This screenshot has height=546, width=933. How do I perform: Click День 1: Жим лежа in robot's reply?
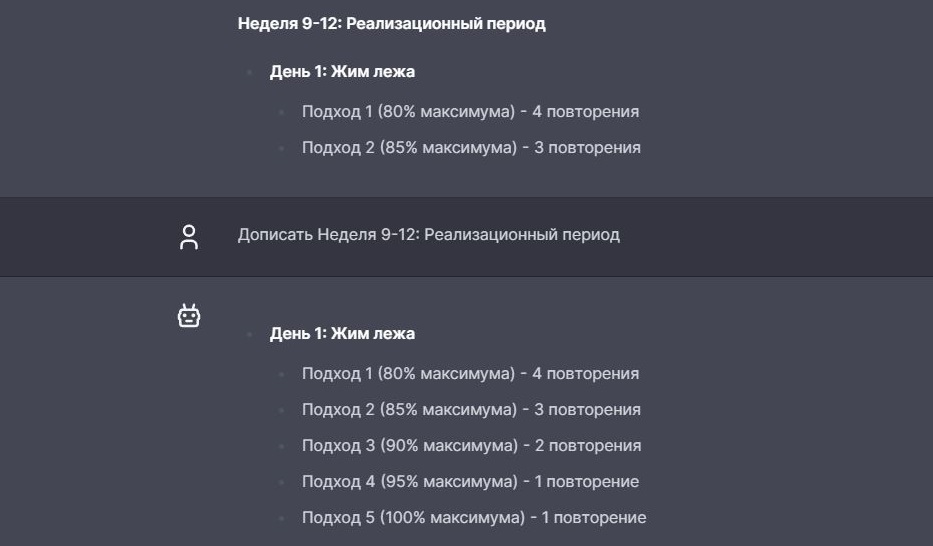(x=342, y=333)
